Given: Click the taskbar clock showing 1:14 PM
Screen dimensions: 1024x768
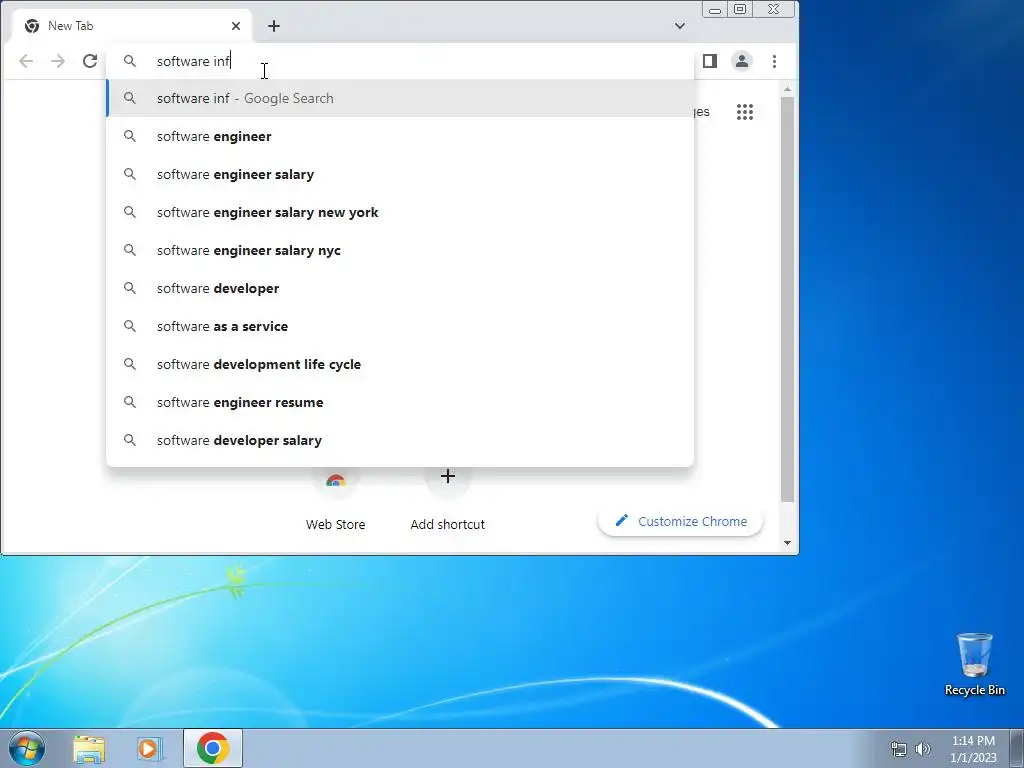Looking at the screenshot, I should (x=973, y=749).
